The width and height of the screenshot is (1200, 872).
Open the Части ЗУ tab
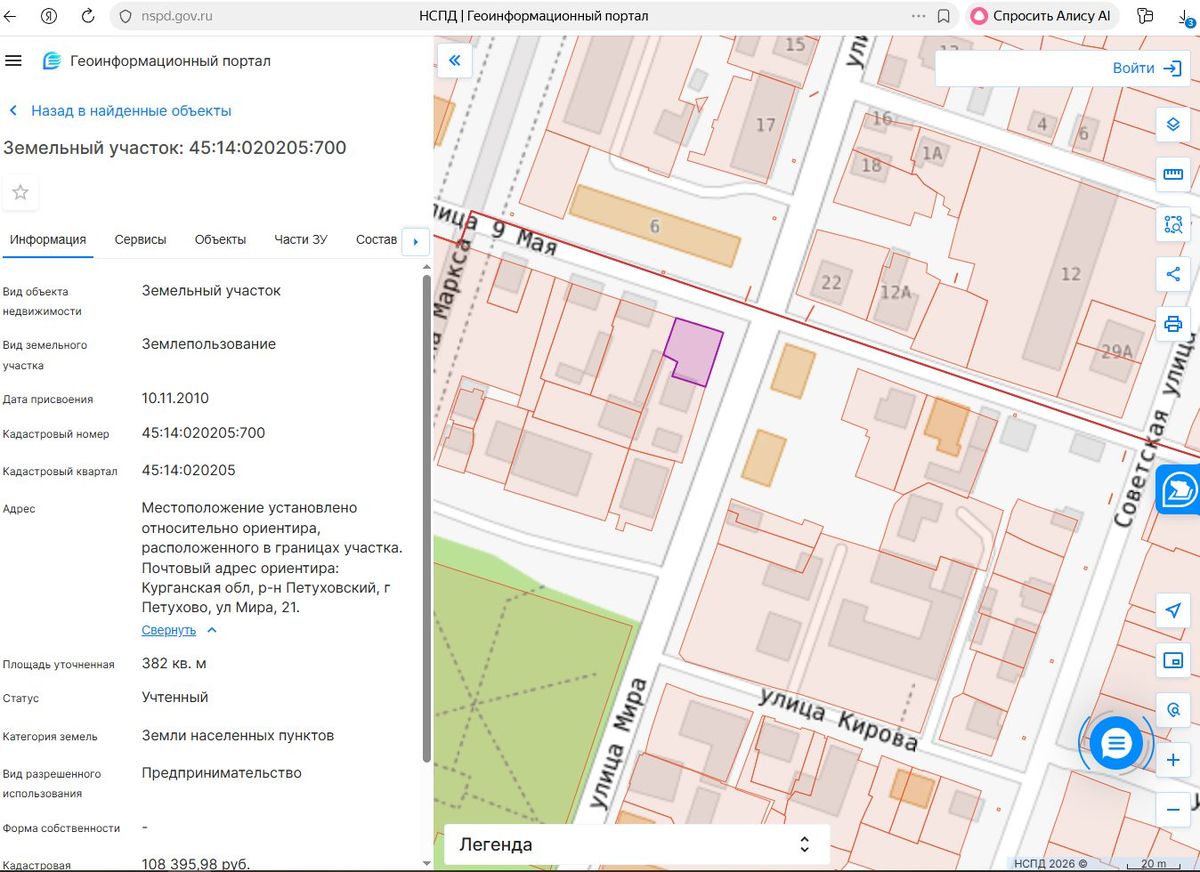pyautogui.click(x=301, y=240)
